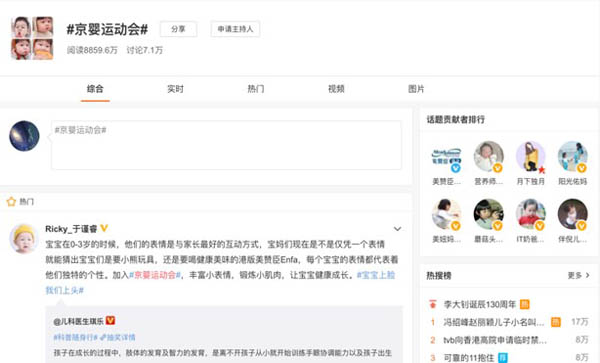The image size is (600, 363).
Task: Switch to the 实时 tab
Action: coord(175,89)
